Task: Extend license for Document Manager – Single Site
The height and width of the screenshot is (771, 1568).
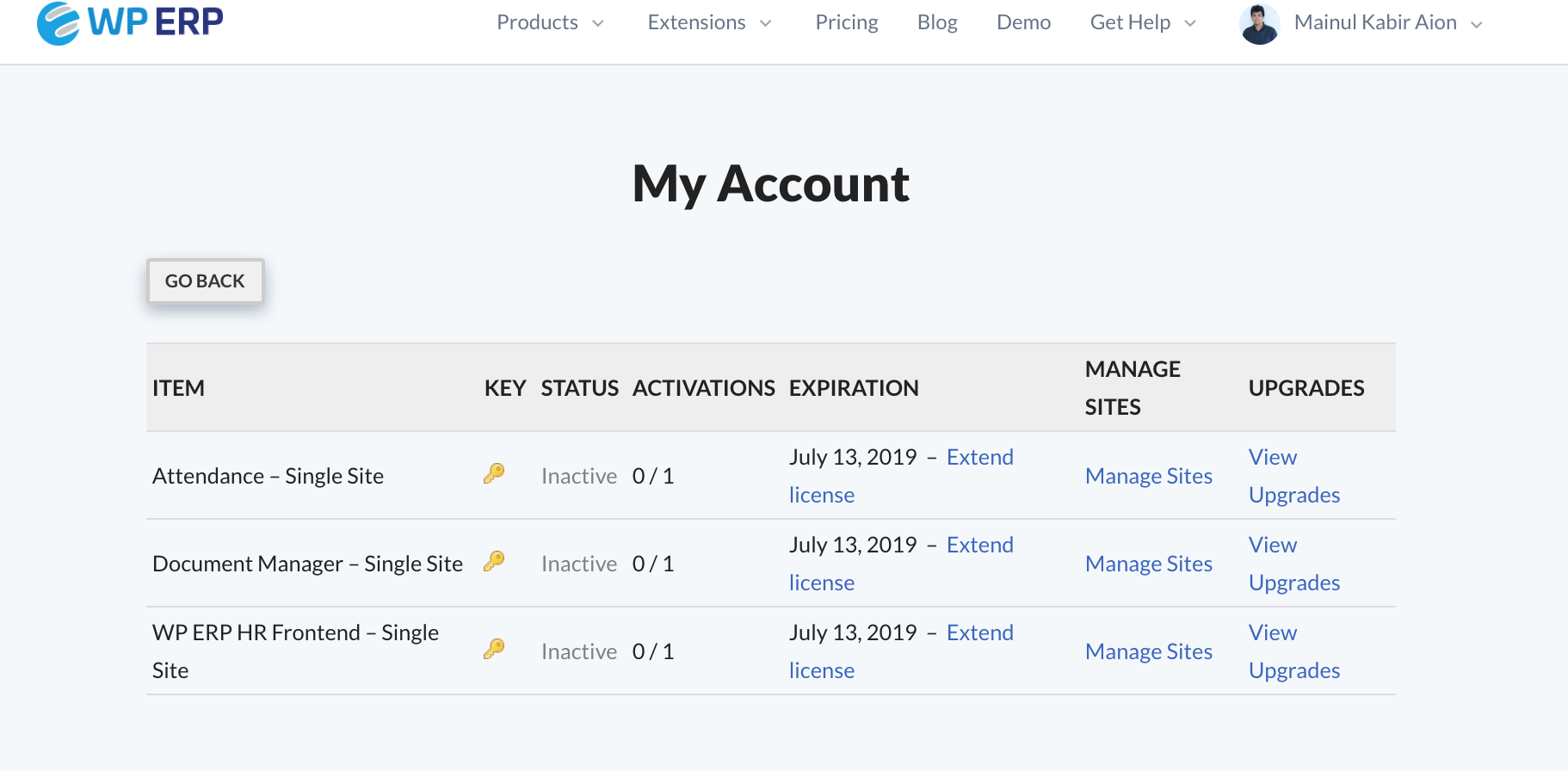Action: coord(901,564)
